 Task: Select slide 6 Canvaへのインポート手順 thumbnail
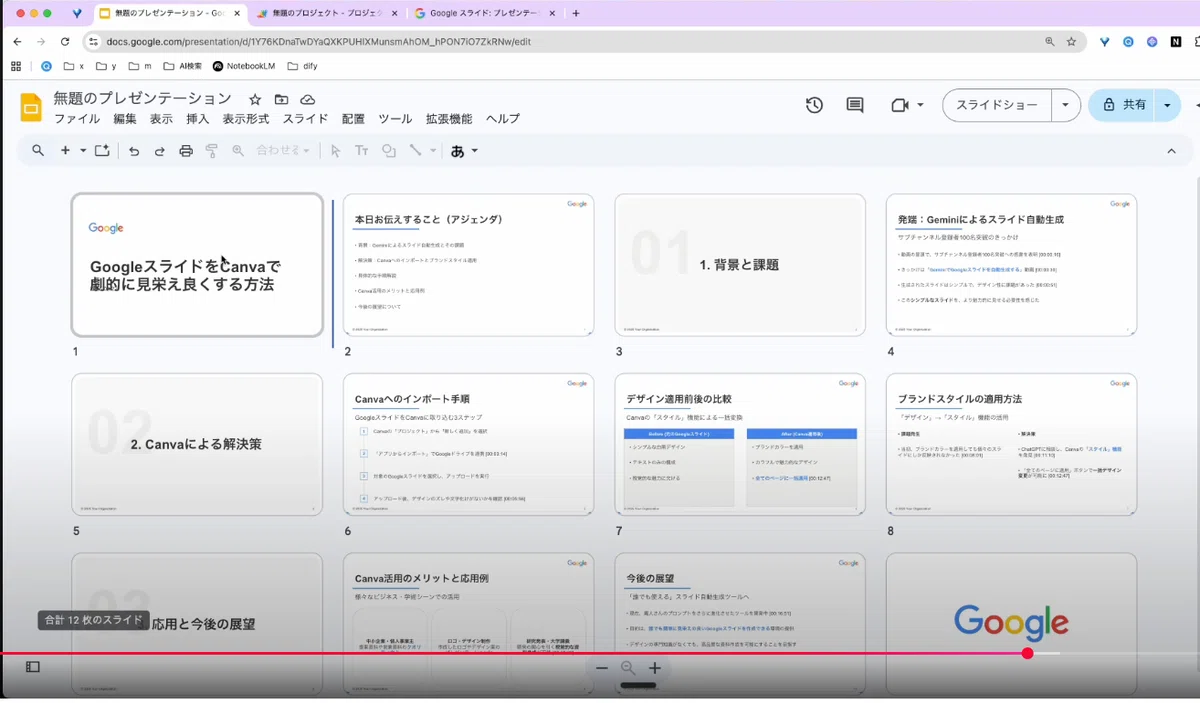coord(468,445)
